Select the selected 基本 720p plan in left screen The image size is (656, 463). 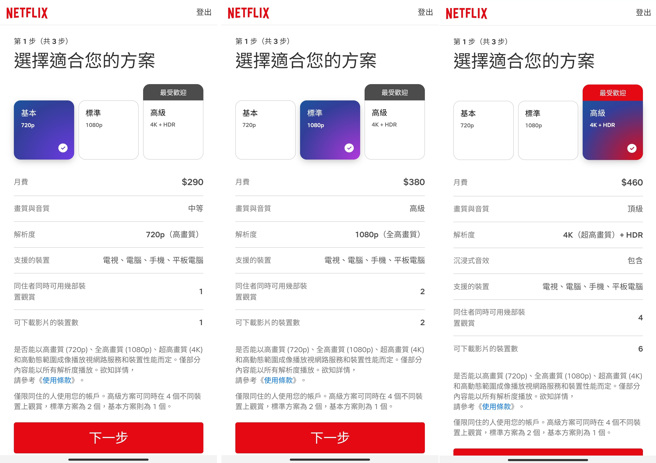point(44,130)
